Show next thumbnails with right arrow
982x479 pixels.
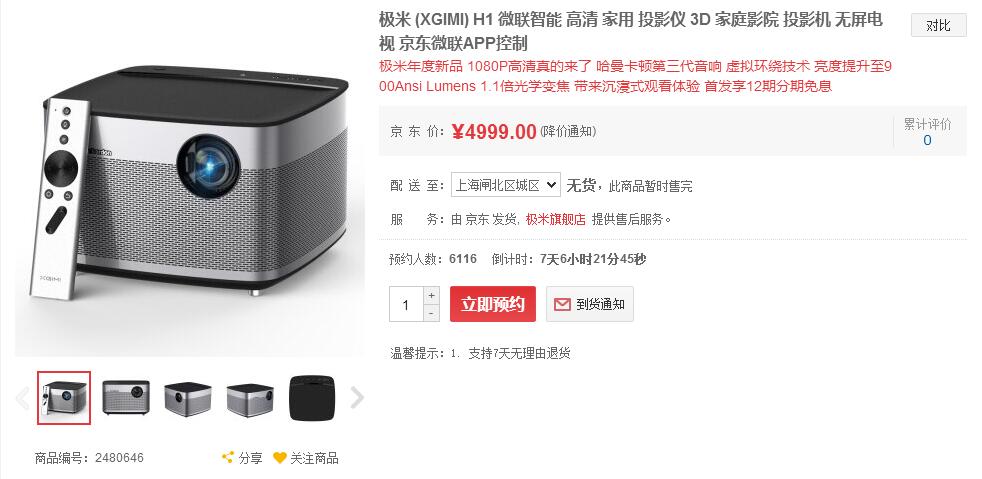[x=357, y=398]
